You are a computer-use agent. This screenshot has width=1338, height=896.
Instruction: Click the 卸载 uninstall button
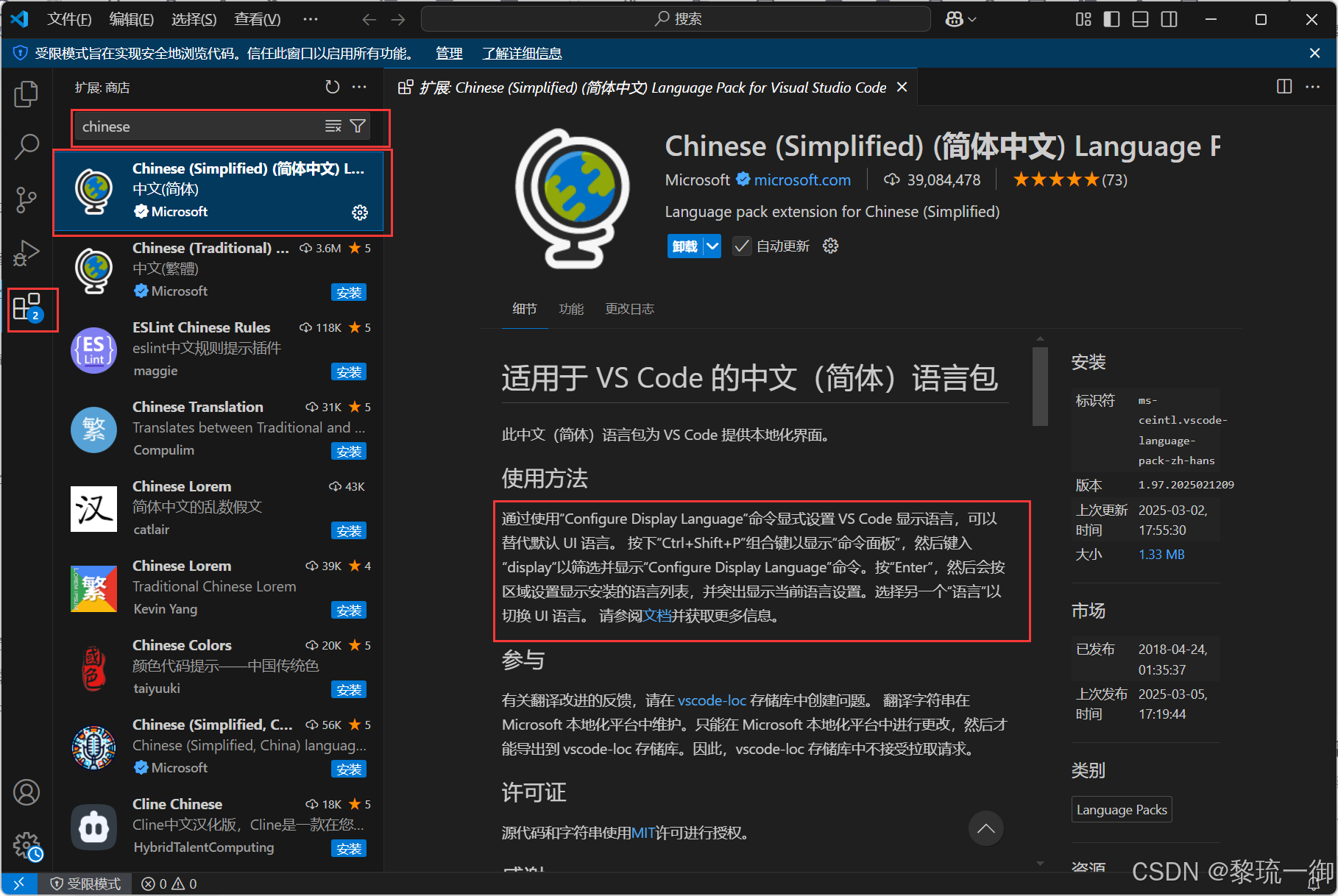point(685,246)
